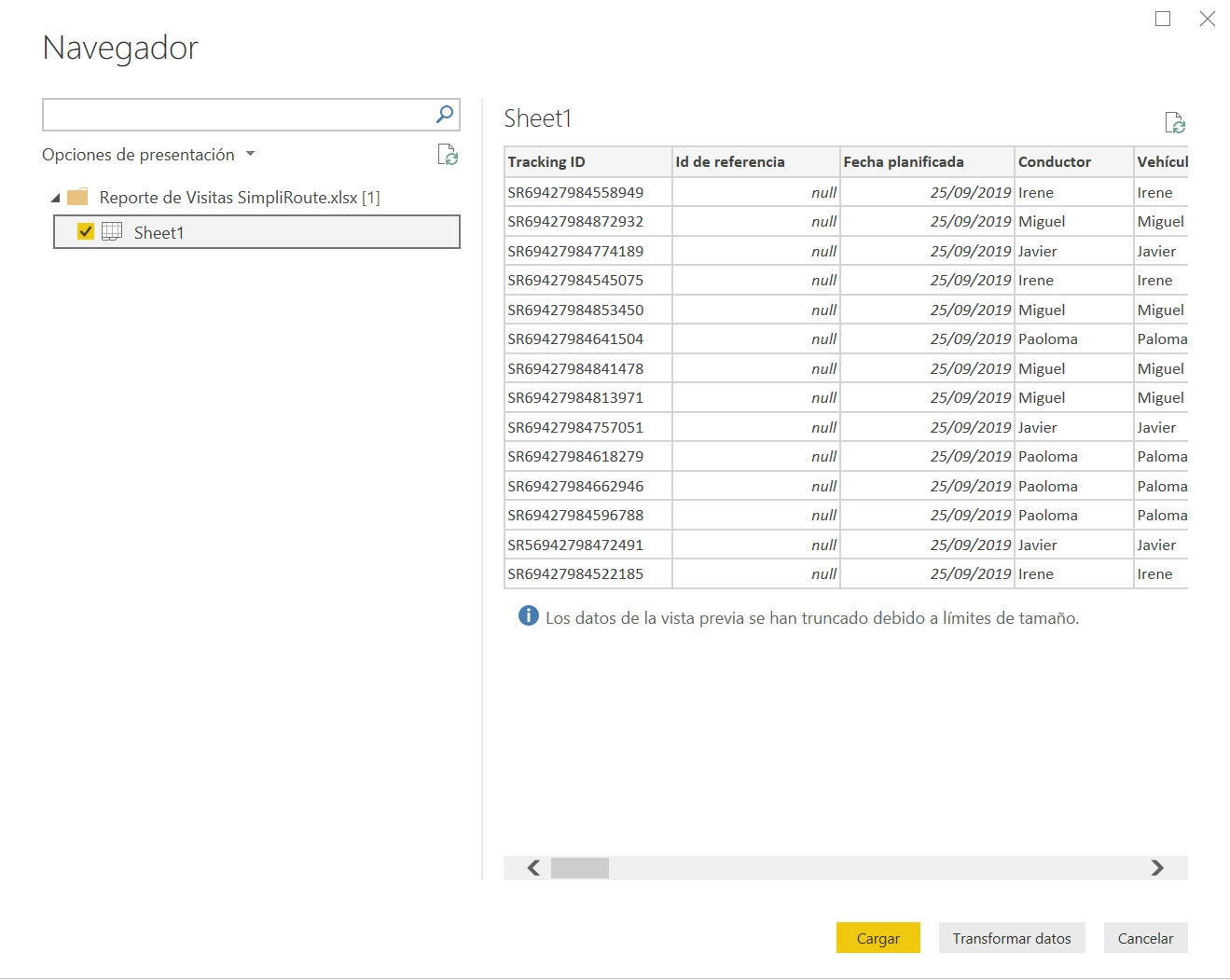Click the Cancelar button
Screen dimensions: 1230x980
pos(1145,938)
